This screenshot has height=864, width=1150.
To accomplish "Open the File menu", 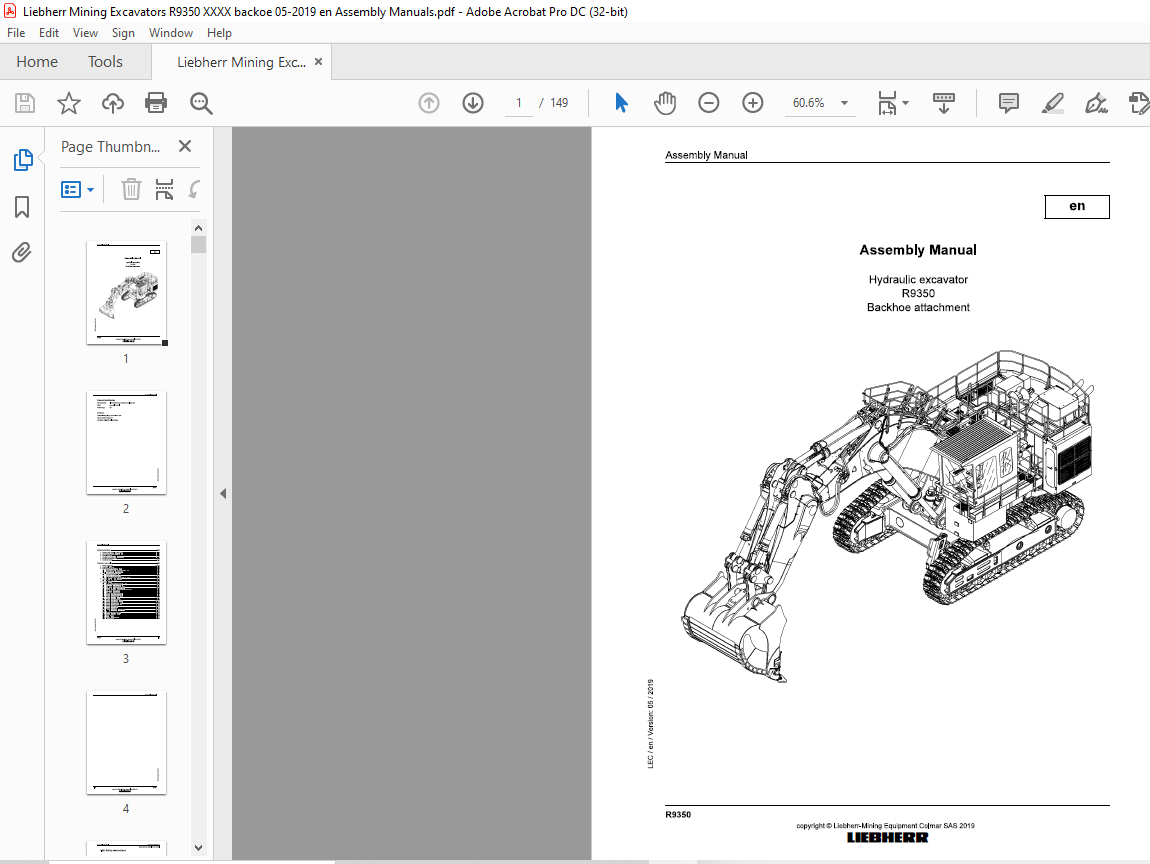I will pyautogui.click(x=16, y=33).
